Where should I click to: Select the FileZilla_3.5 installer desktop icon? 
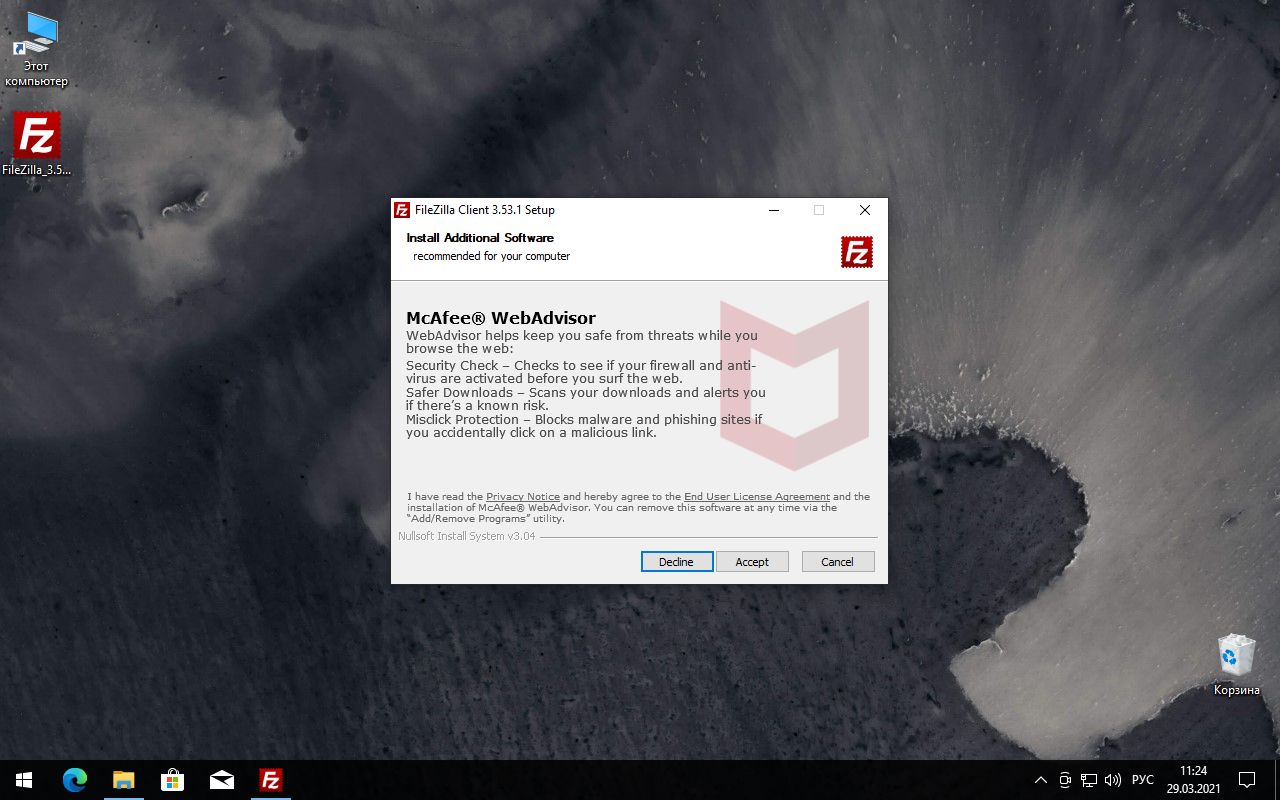coord(37,144)
